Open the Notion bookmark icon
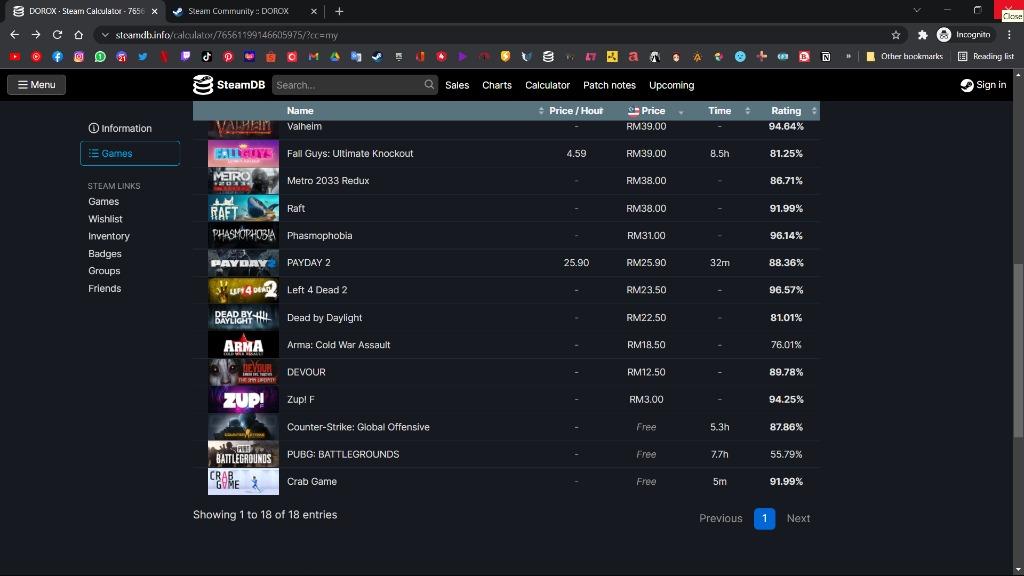Image resolution: width=1024 pixels, height=576 pixels. [x=825, y=57]
